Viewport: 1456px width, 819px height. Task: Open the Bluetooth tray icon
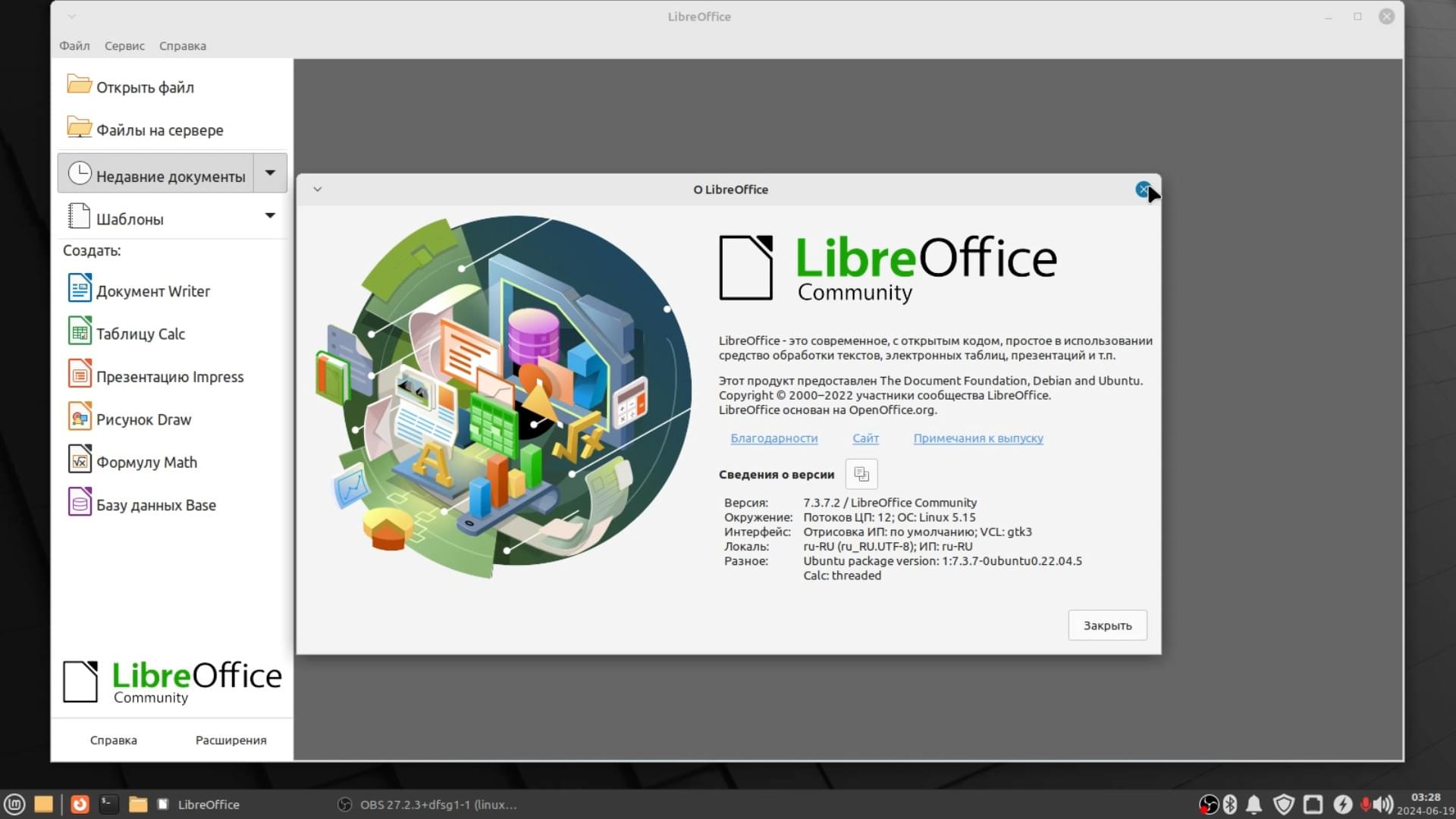(x=1230, y=805)
